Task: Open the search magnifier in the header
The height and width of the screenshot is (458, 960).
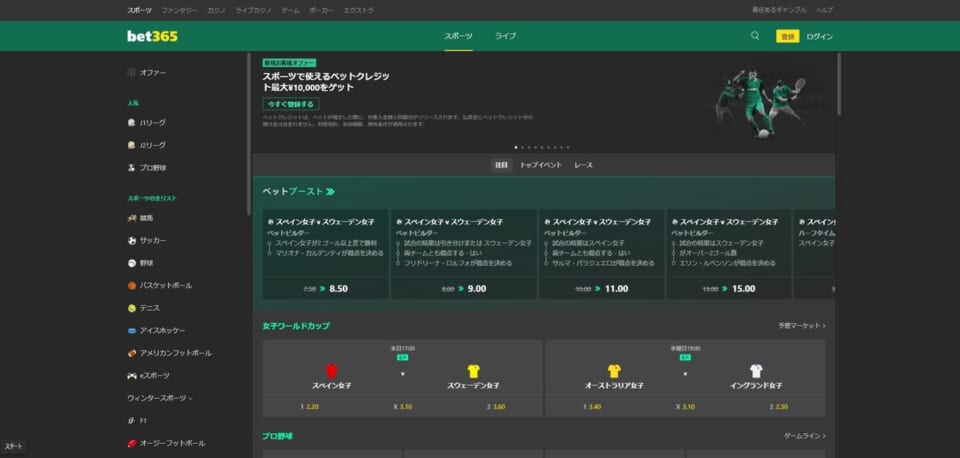Action: pos(755,36)
